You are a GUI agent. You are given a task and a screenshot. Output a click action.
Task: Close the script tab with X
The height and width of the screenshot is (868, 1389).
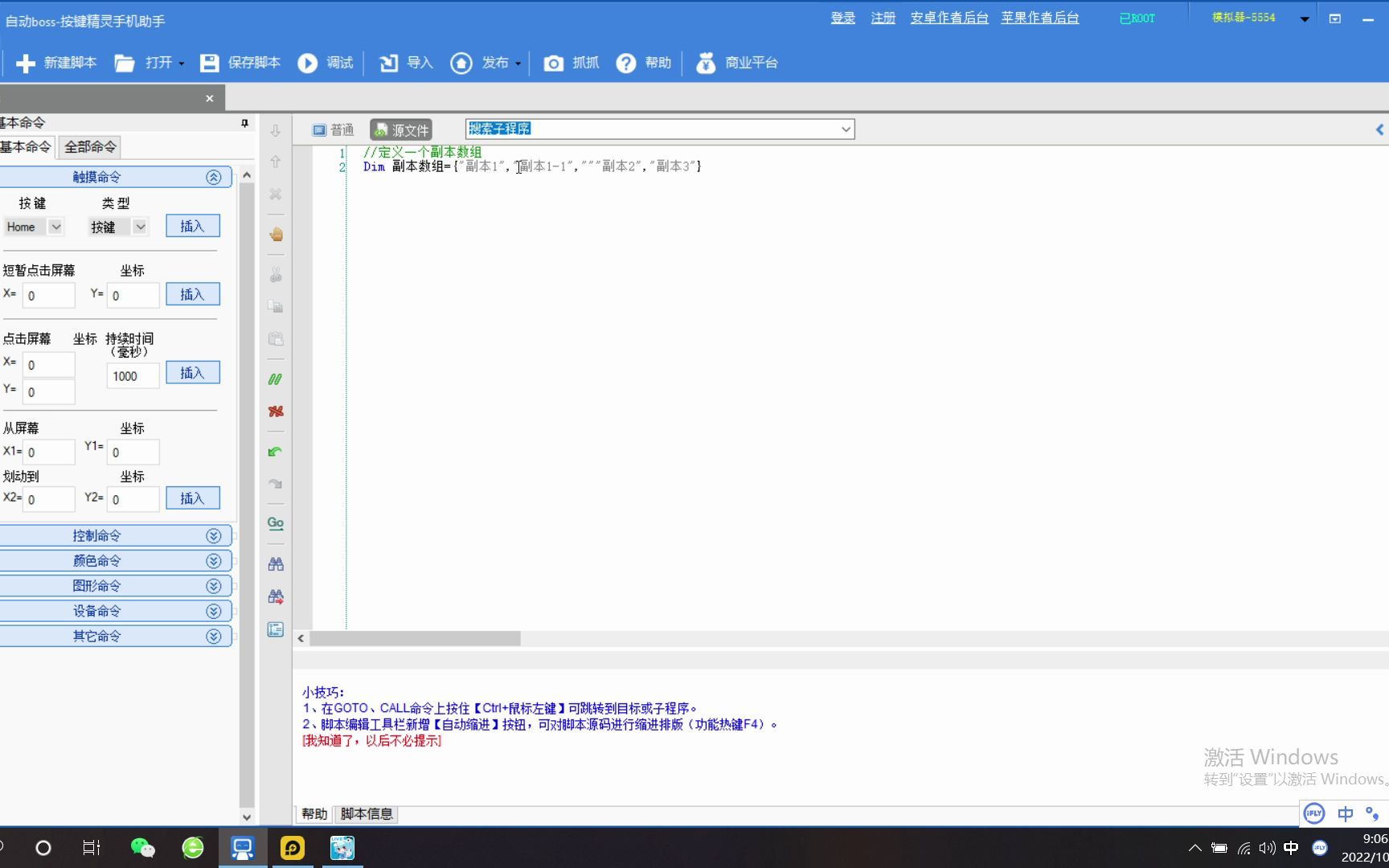[210, 99]
